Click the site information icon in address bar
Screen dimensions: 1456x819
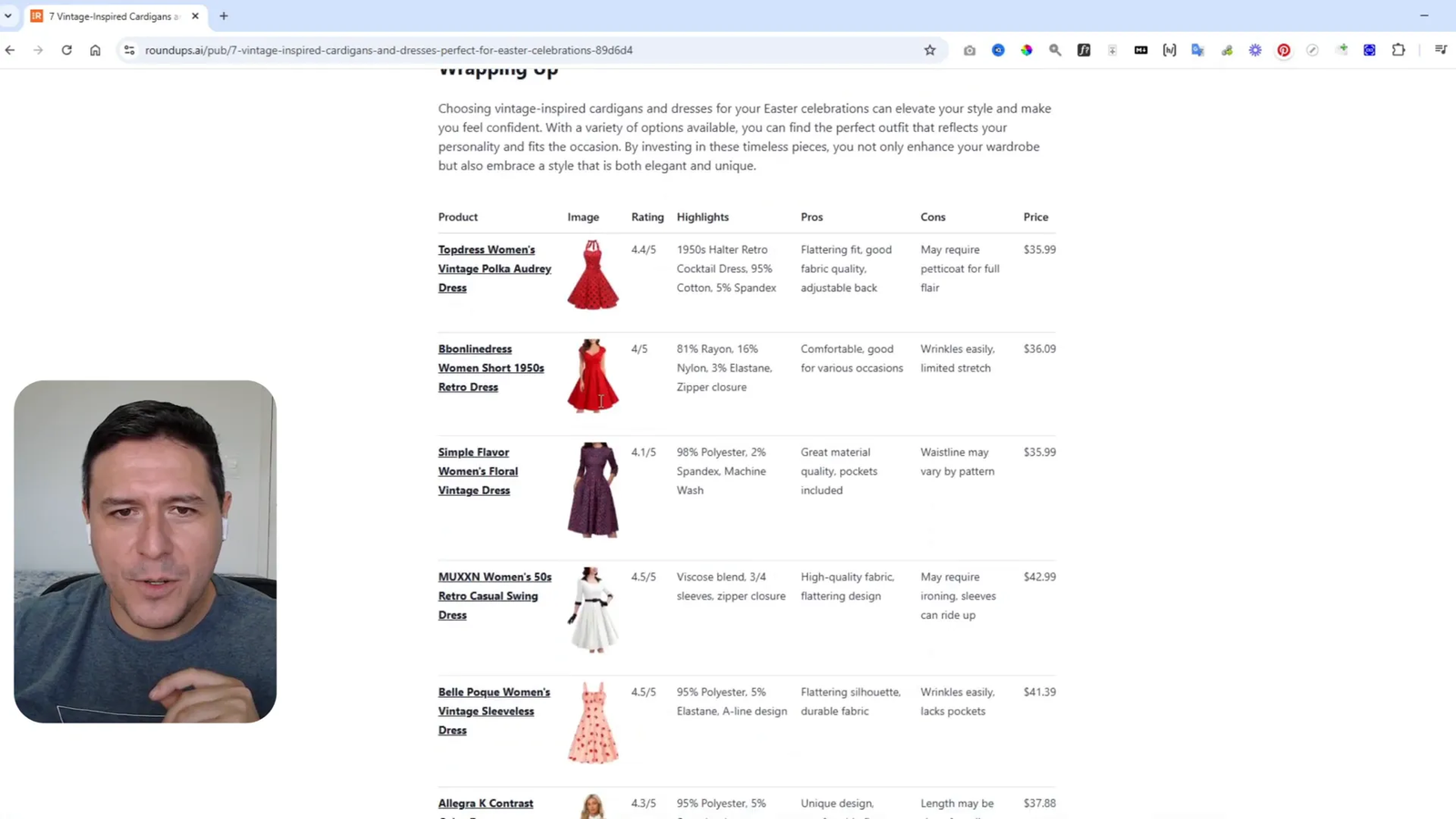tap(130, 50)
